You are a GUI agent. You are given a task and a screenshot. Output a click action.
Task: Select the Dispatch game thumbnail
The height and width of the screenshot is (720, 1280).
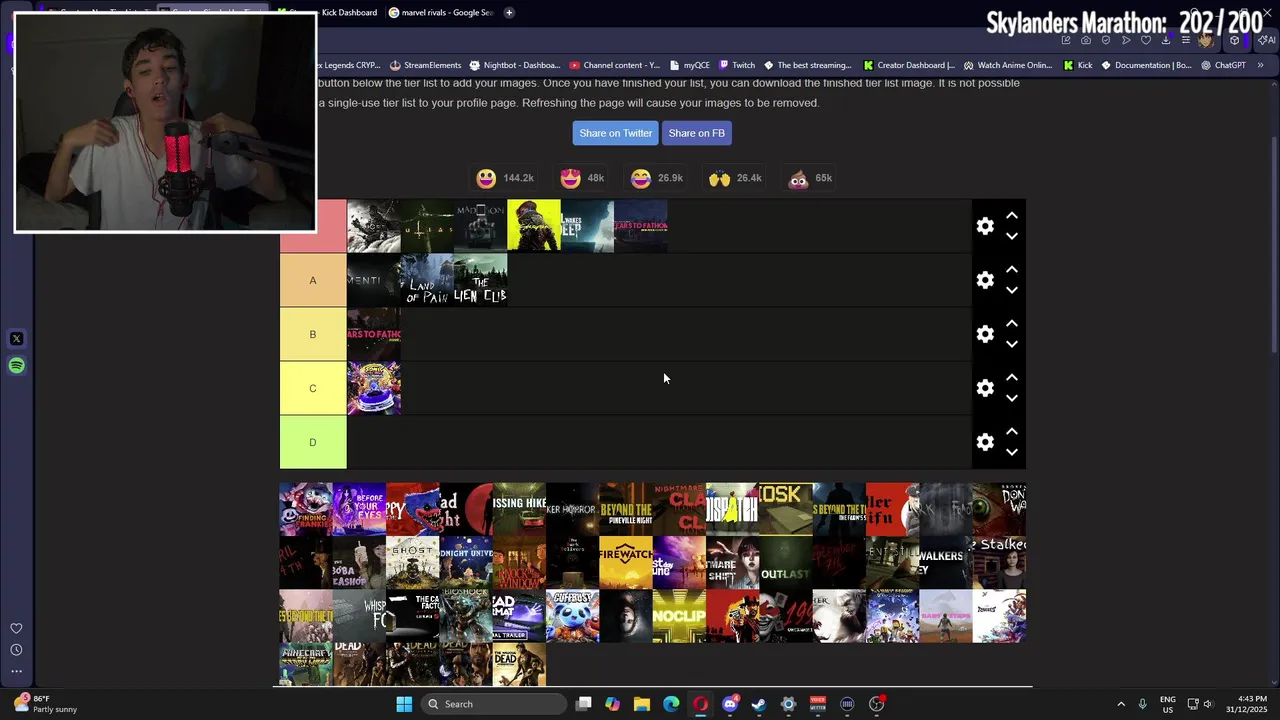click(732, 510)
